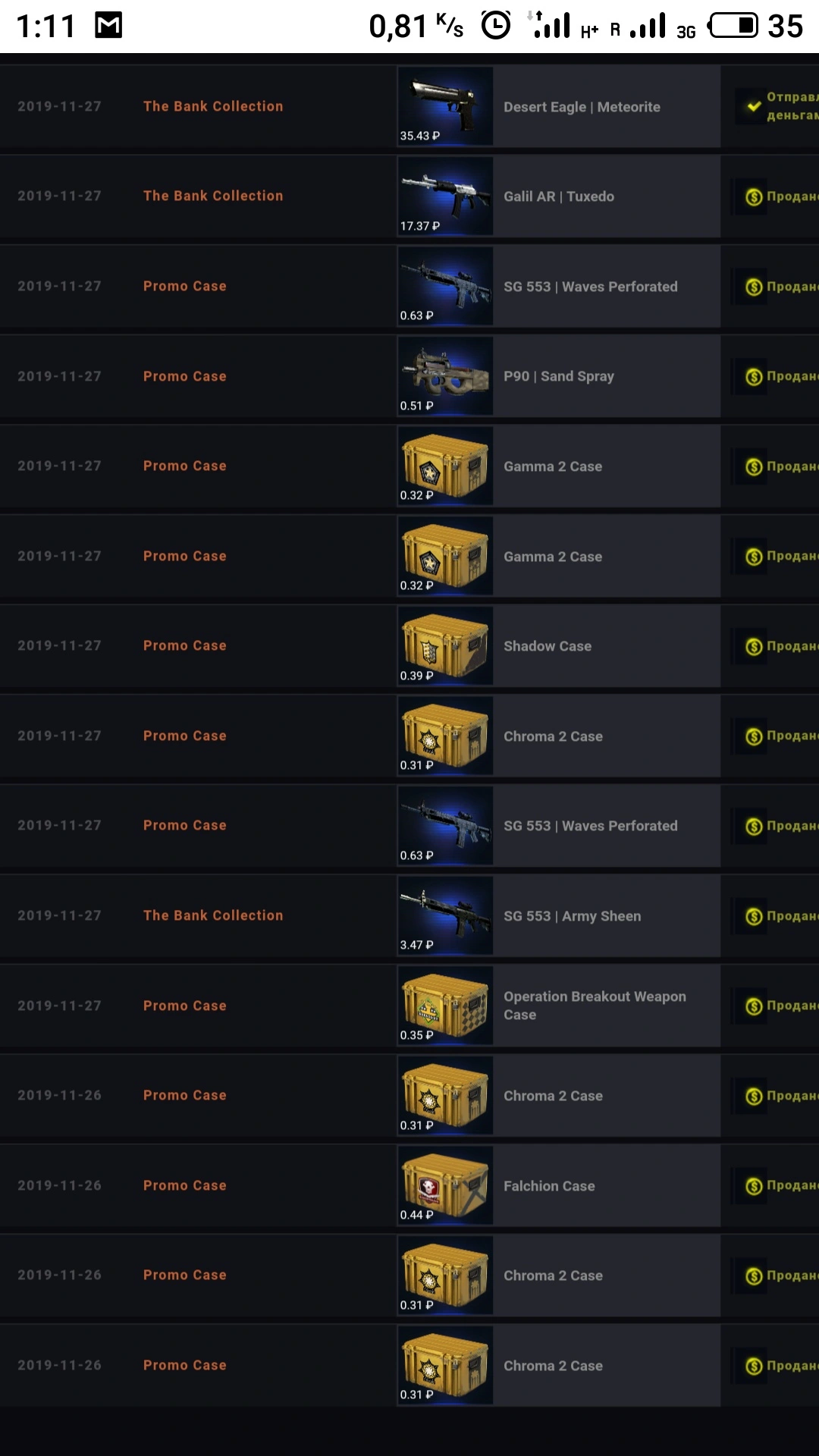Click the Shadow Case item name
The height and width of the screenshot is (1456, 819).
click(x=548, y=646)
